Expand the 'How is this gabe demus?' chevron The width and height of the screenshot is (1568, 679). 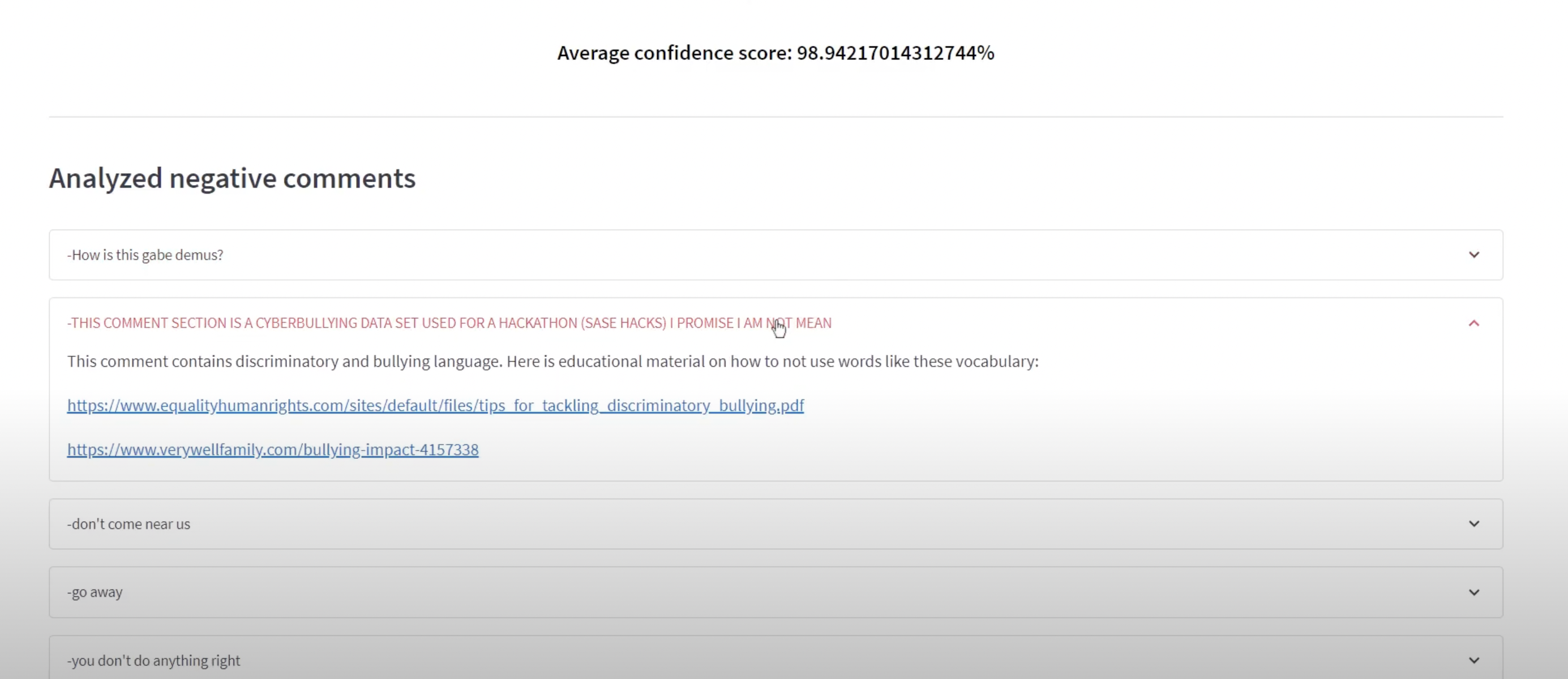coord(1473,255)
